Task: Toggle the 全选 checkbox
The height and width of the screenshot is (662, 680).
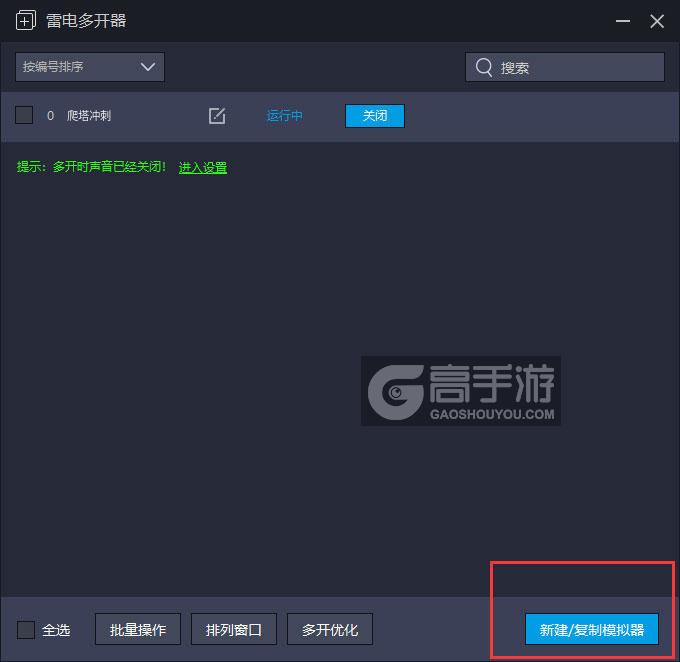Action: tap(26, 629)
